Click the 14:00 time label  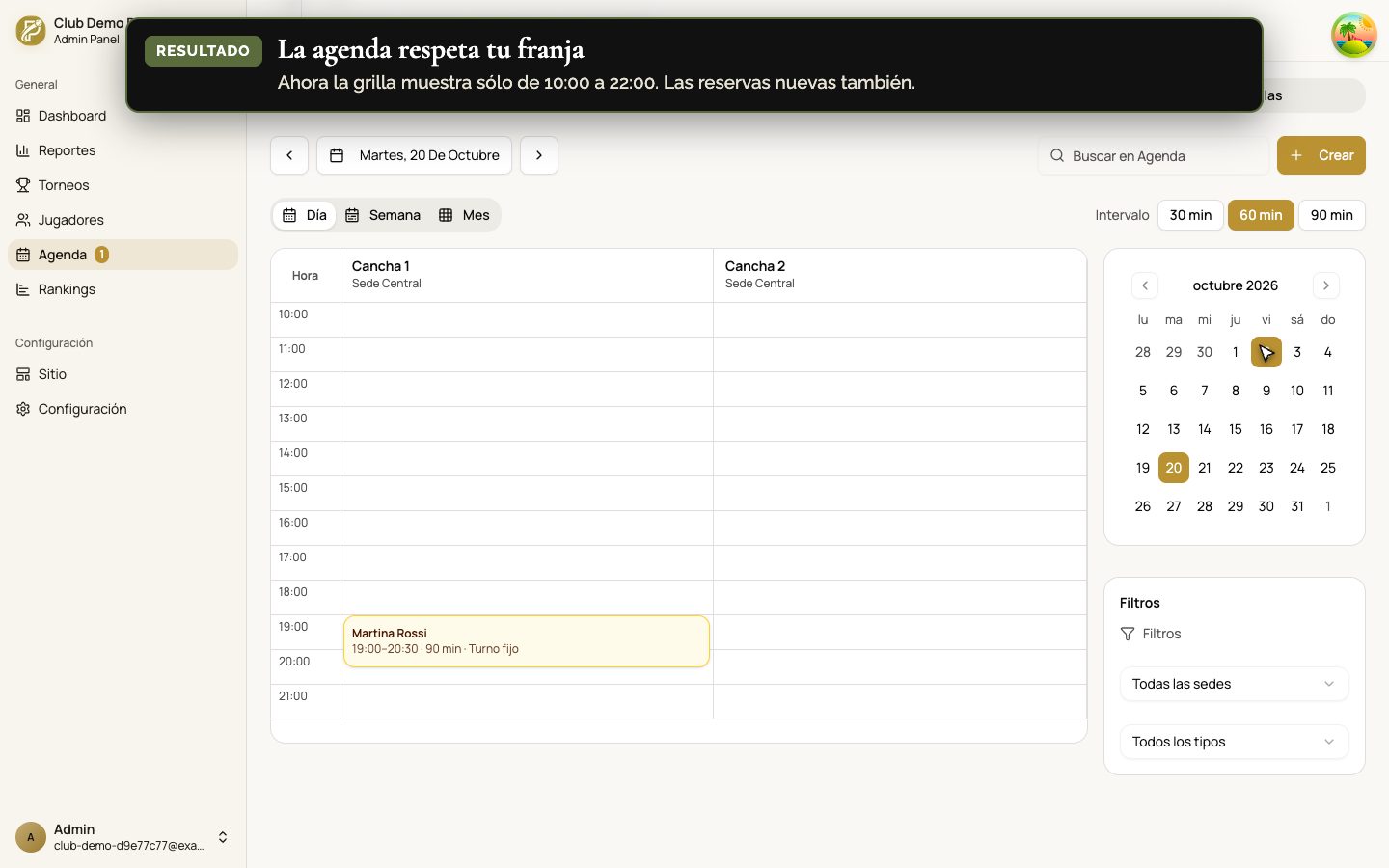click(293, 453)
